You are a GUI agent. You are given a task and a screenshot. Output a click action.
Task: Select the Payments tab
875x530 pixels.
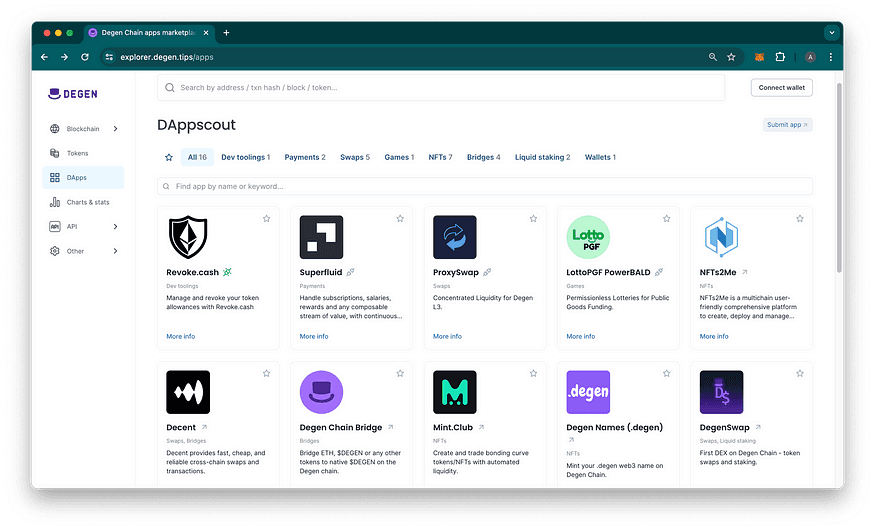(x=305, y=157)
